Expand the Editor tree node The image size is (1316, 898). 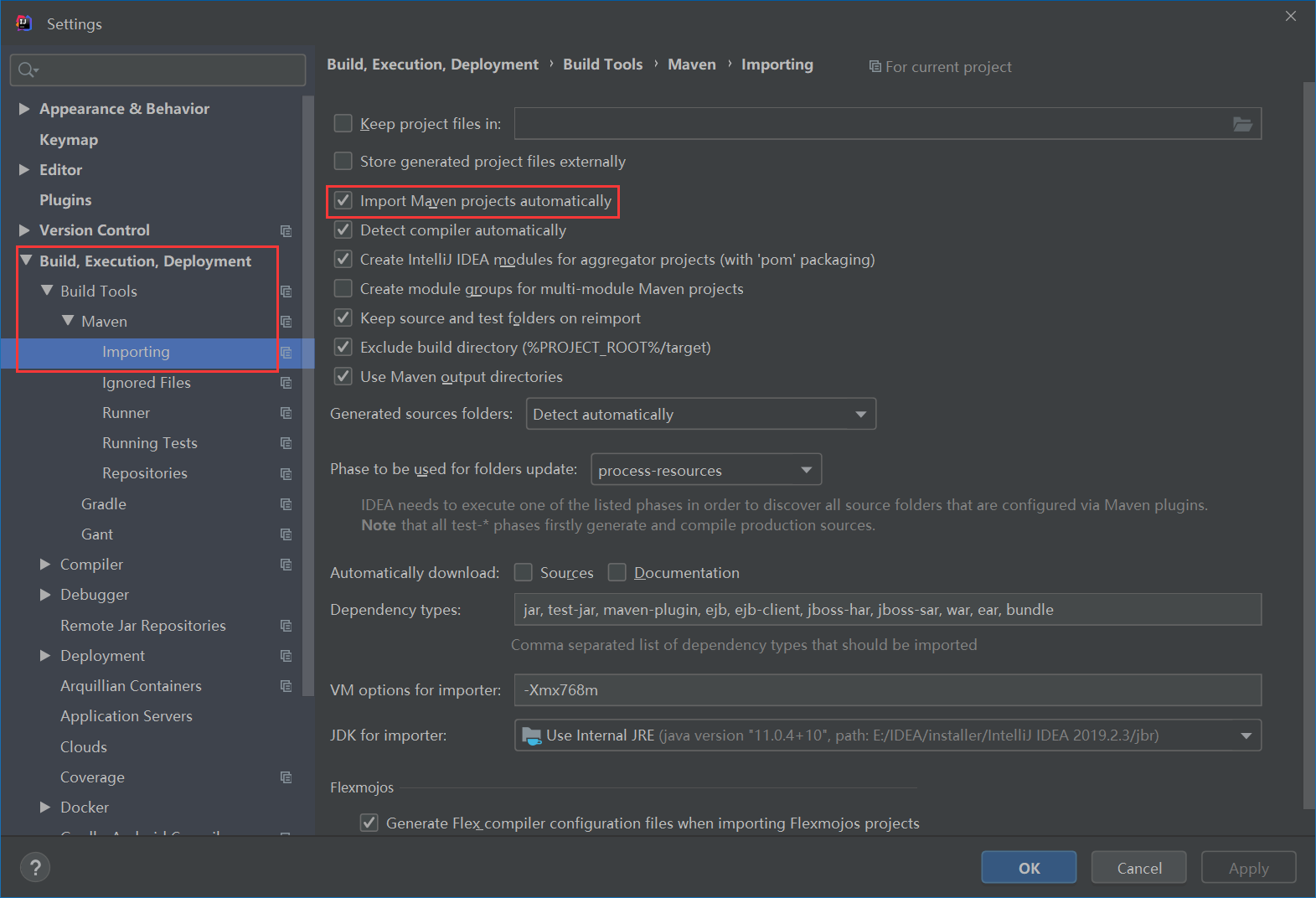tap(24, 170)
